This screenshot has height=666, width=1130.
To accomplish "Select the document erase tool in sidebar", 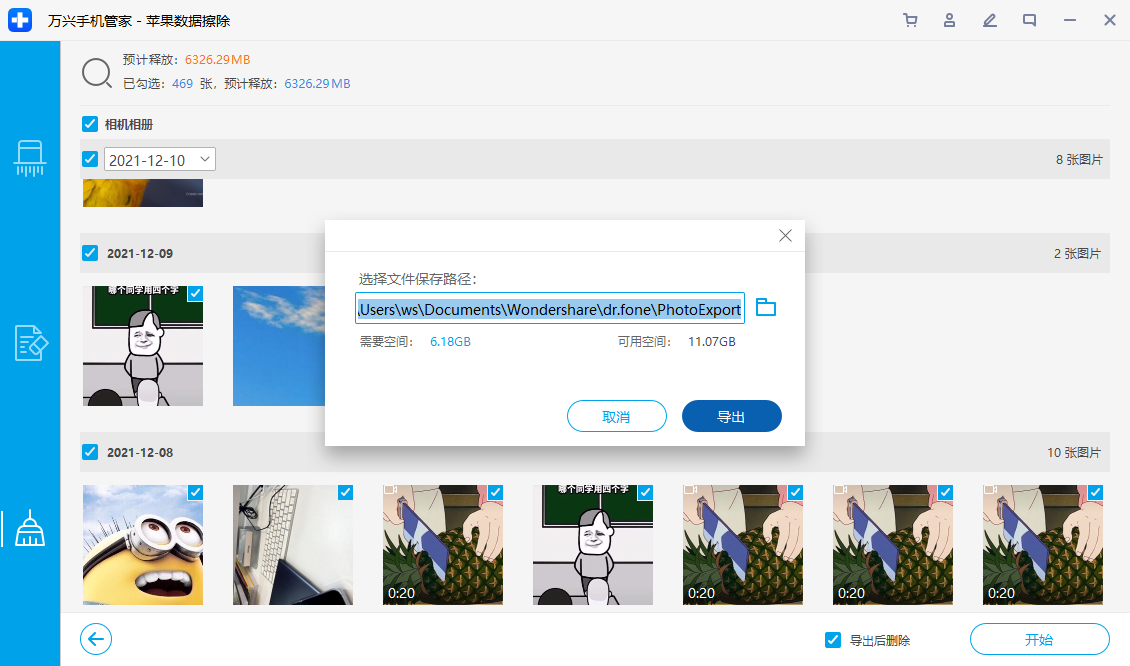I will tap(29, 343).
